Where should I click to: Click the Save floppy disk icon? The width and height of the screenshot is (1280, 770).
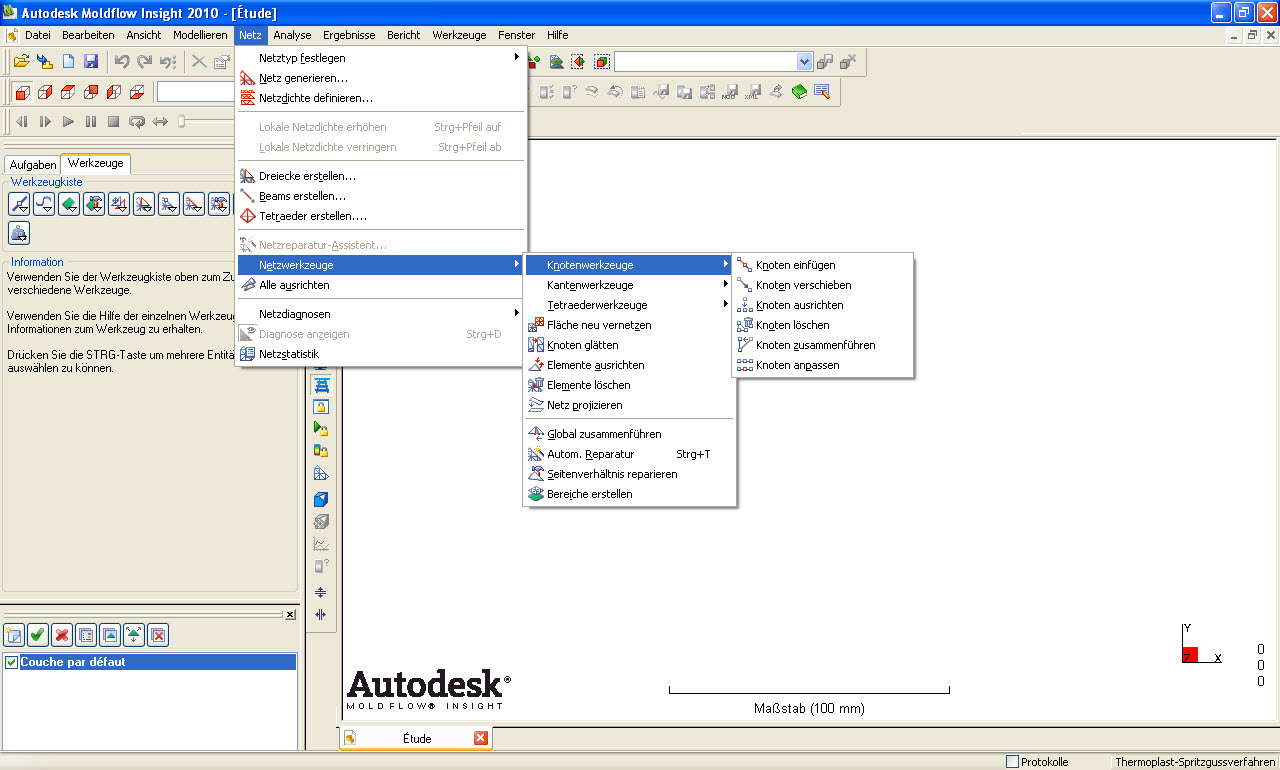pyautogui.click(x=91, y=62)
